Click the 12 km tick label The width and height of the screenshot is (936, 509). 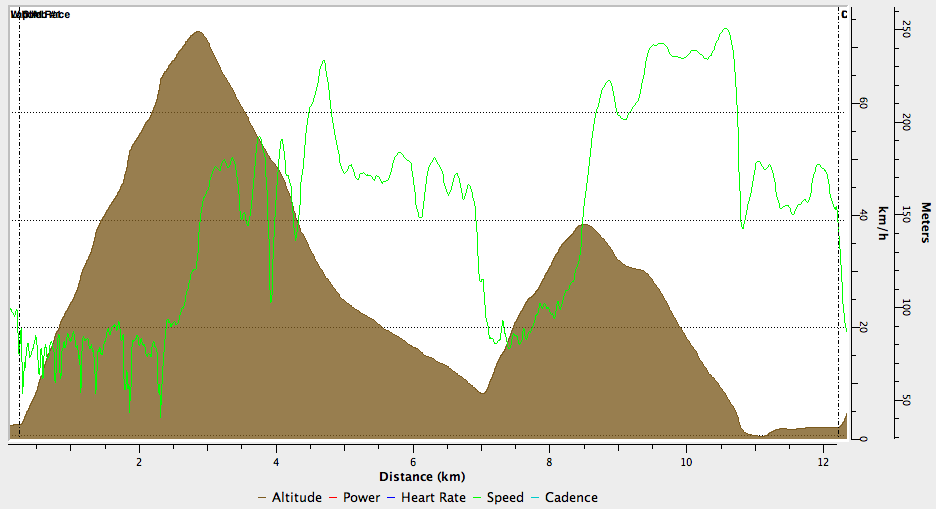[823, 462]
